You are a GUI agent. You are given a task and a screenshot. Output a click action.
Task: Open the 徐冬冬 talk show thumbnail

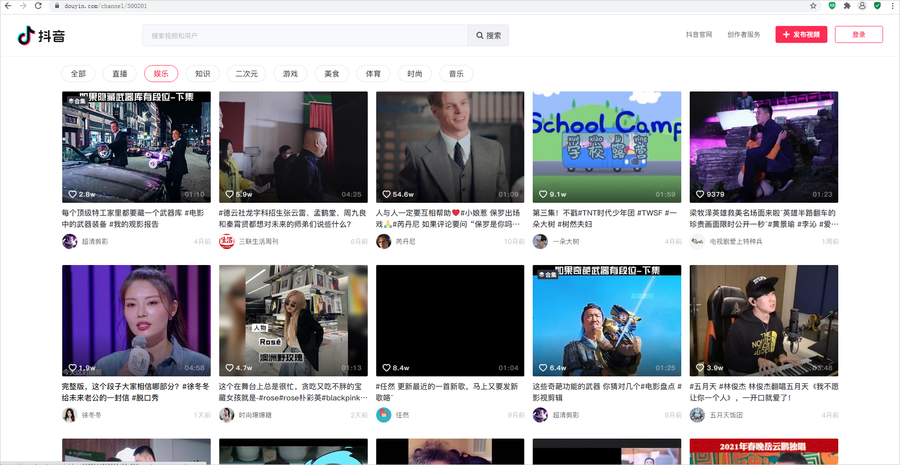[x=136, y=320]
